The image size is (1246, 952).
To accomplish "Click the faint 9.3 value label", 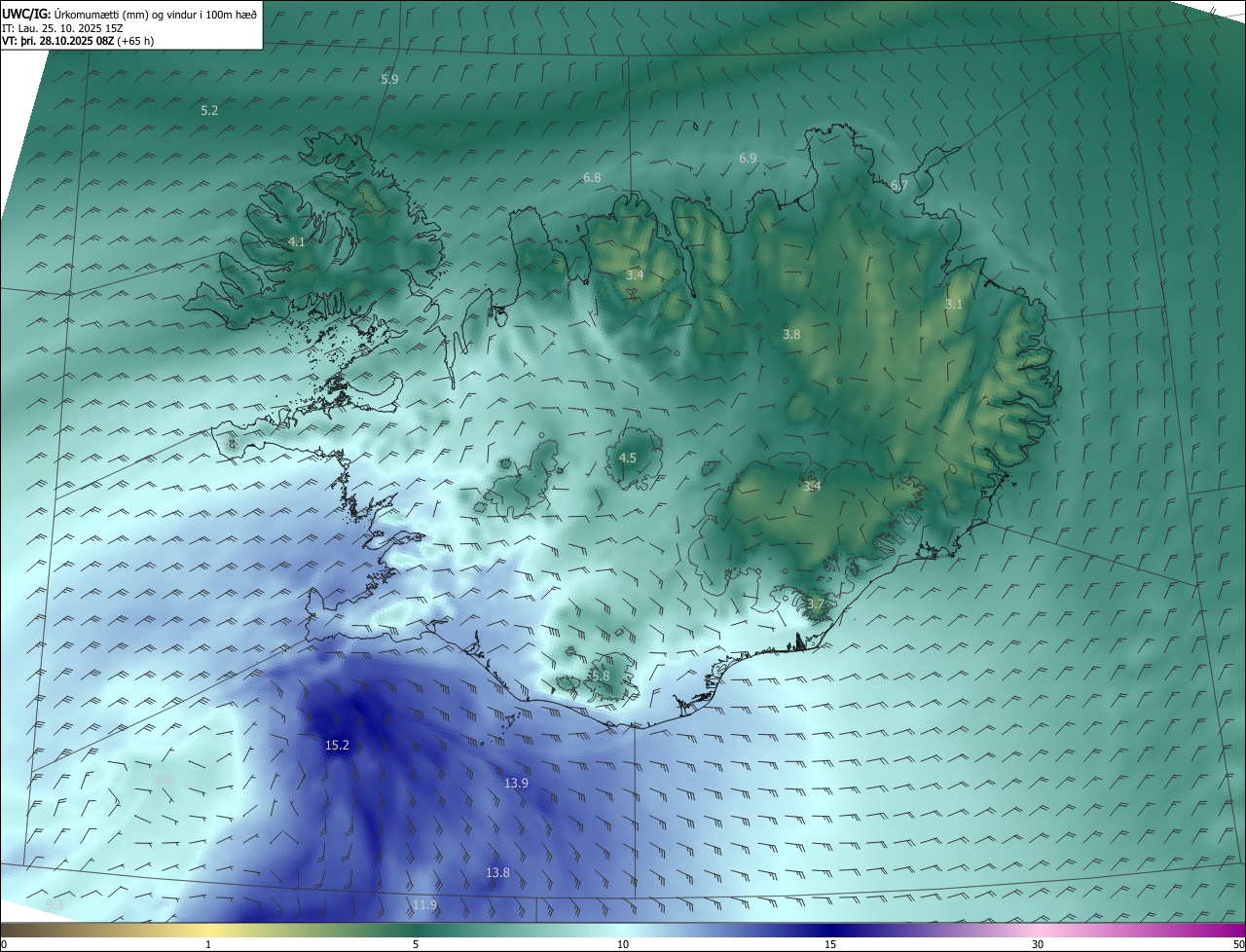I will [x=55, y=905].
